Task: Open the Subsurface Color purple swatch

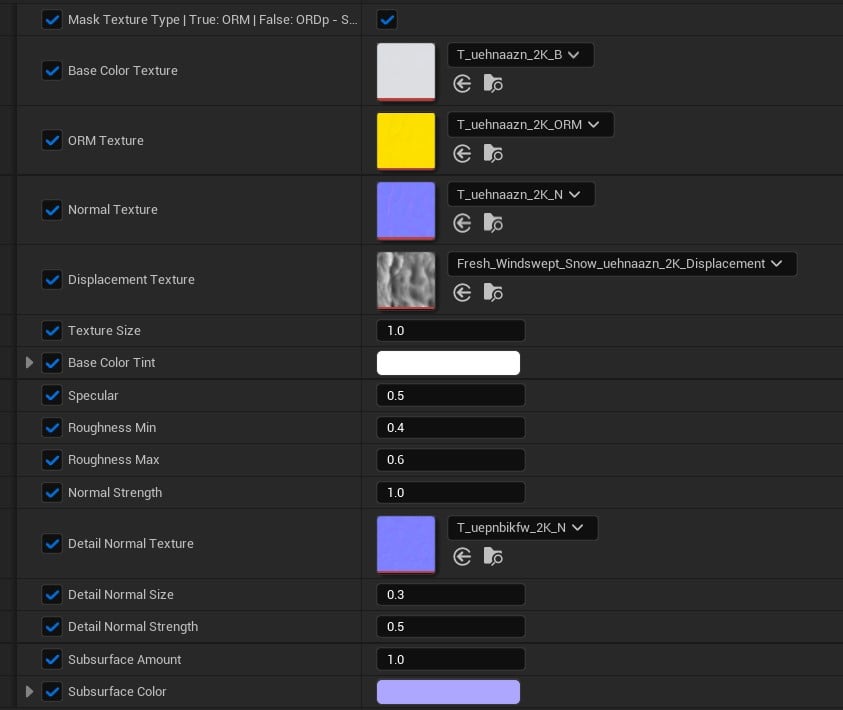Action: (x=448, y=692)
